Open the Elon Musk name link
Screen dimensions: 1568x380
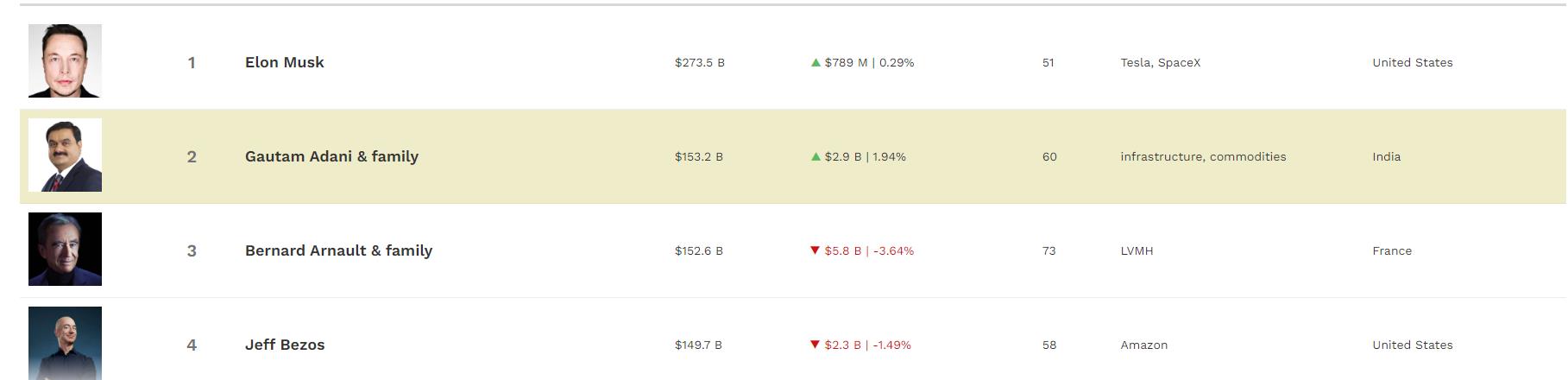click(285, 62)
